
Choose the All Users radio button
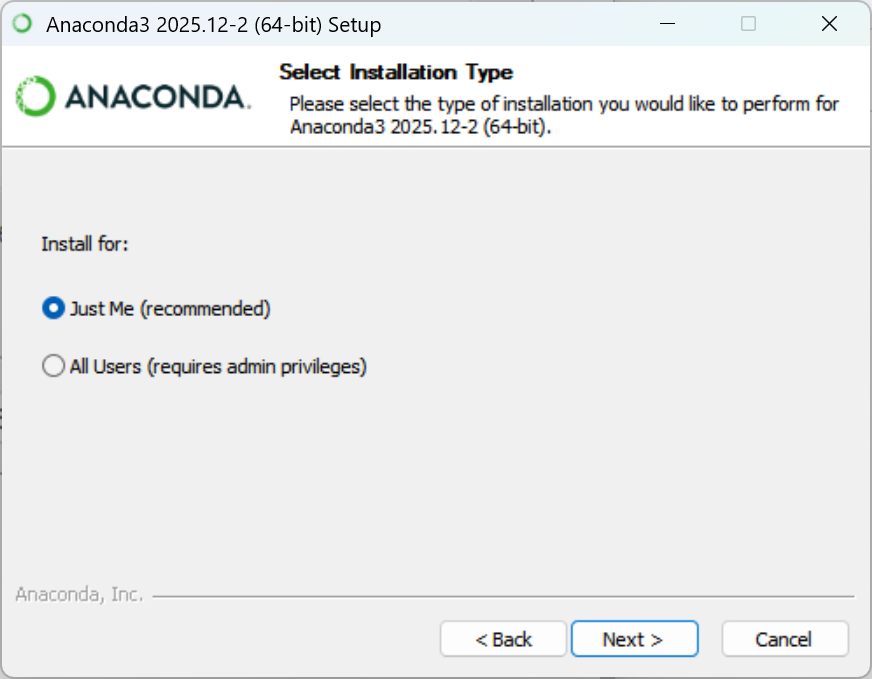coord(53,367)
